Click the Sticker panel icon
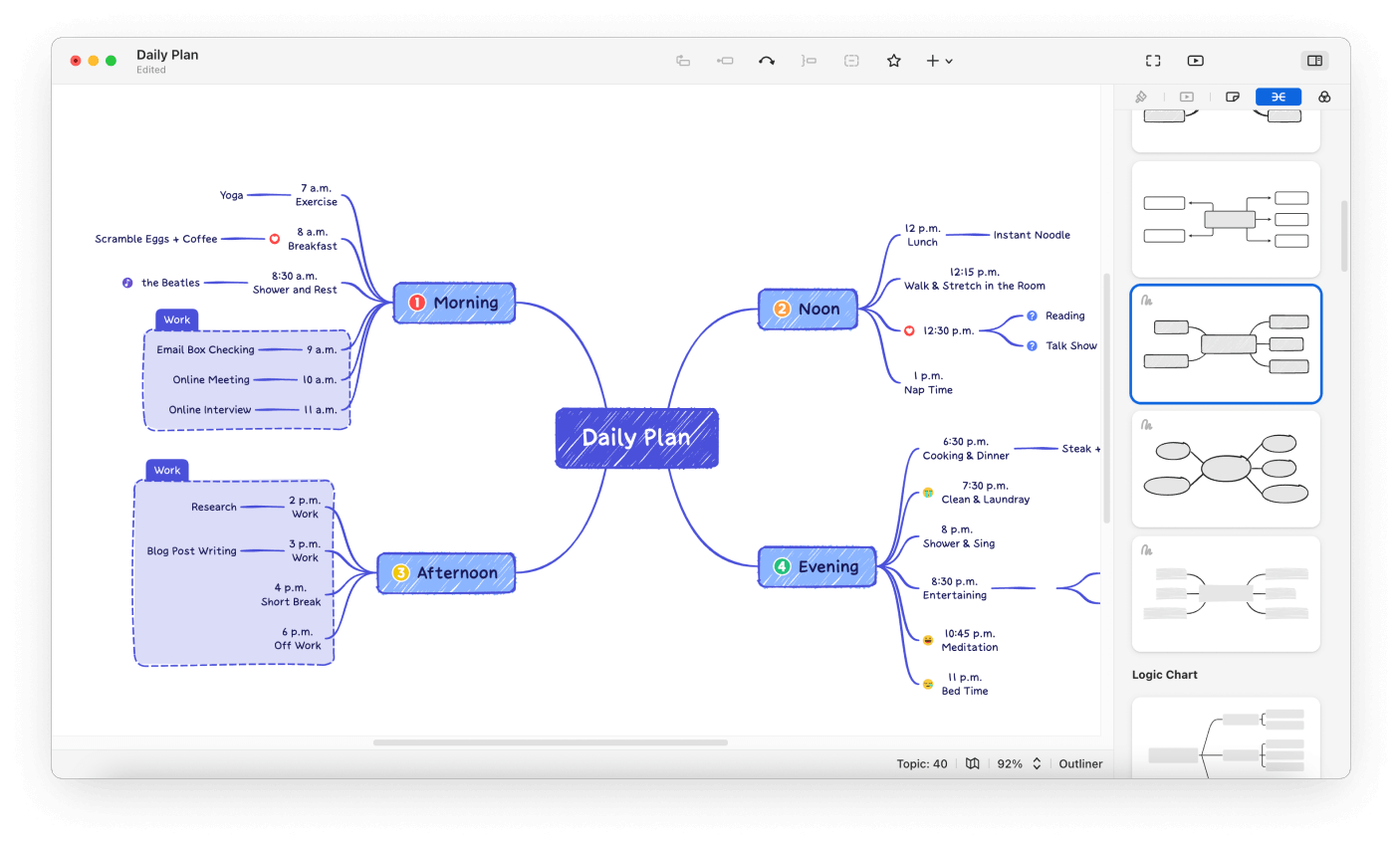Viewport: 1400px width, 842px height. [x=1233, y=97]
